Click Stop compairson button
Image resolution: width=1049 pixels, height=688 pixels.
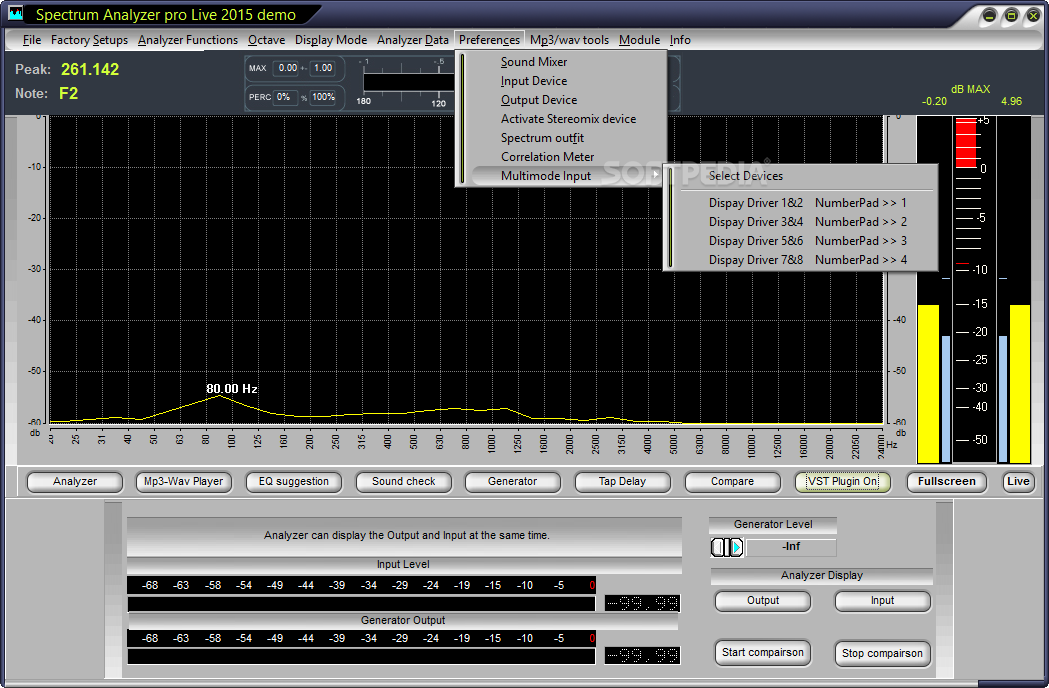pyautogui.click(x=882, y=653)
